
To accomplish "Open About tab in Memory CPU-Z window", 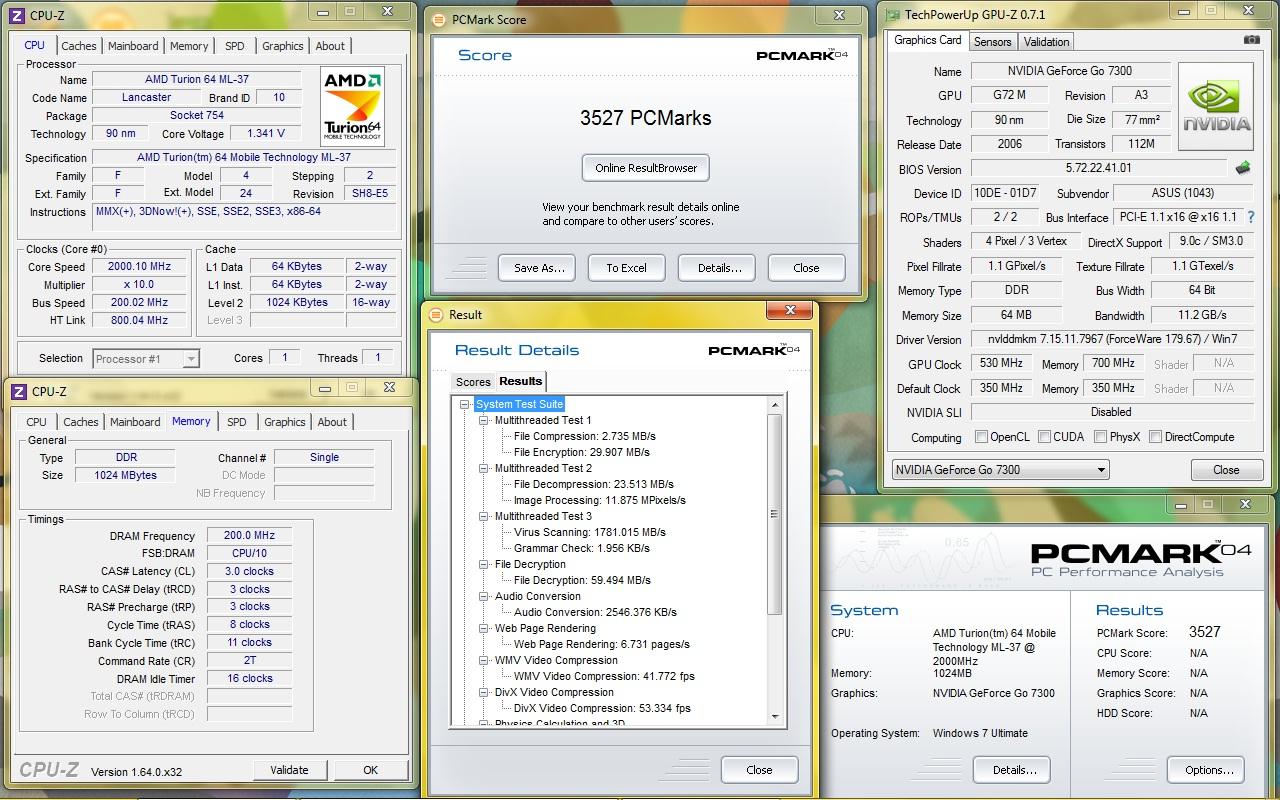I will 332,422.
